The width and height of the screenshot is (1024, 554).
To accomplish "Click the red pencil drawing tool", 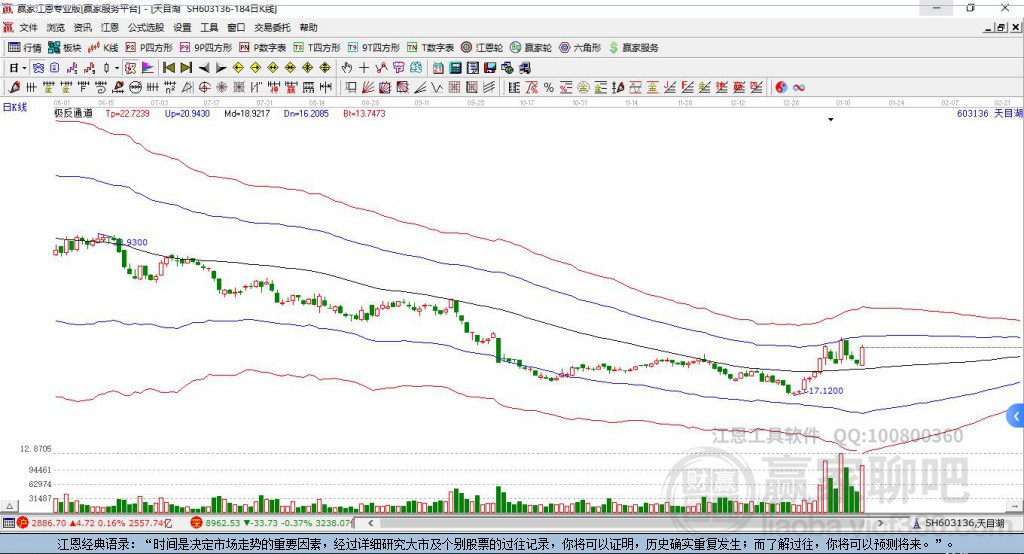I will click(x=14, y=87).
